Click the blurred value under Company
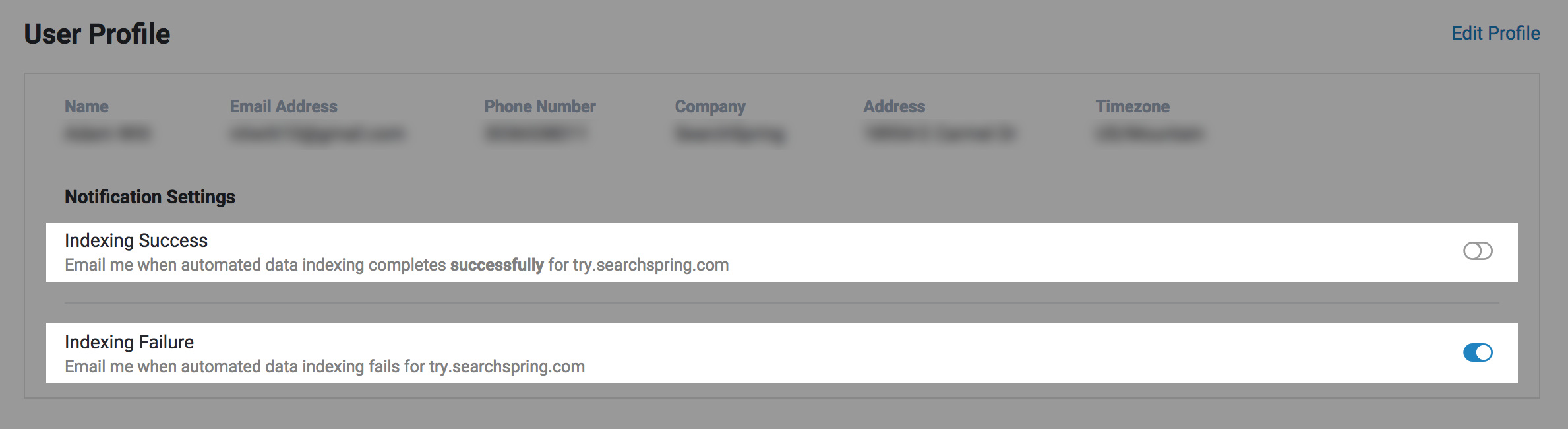Screen dimensions: 1568x429 [x=729, y=134]
